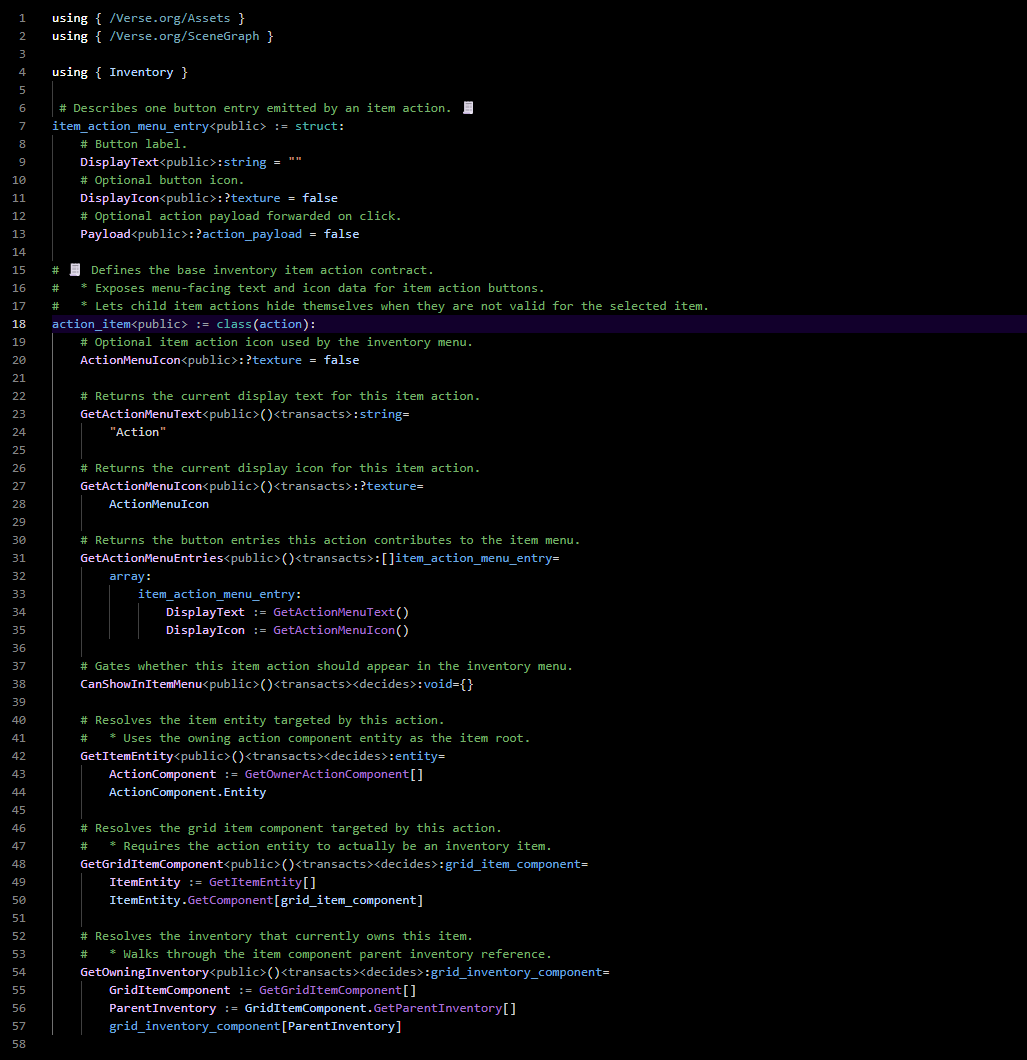Click the comment "Uses the owning action component entity..."

pos(327,738)
